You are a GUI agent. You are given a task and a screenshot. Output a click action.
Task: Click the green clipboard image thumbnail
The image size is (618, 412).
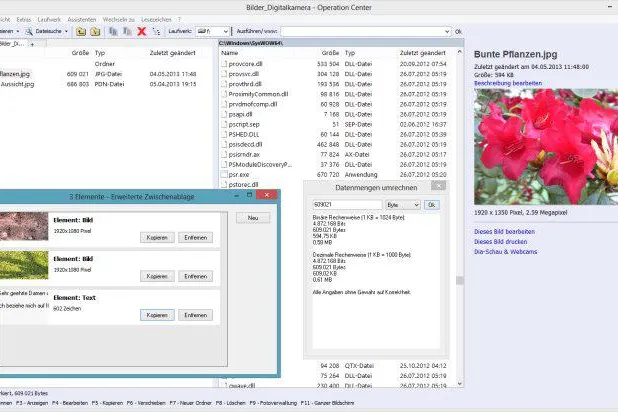[24, 265]
